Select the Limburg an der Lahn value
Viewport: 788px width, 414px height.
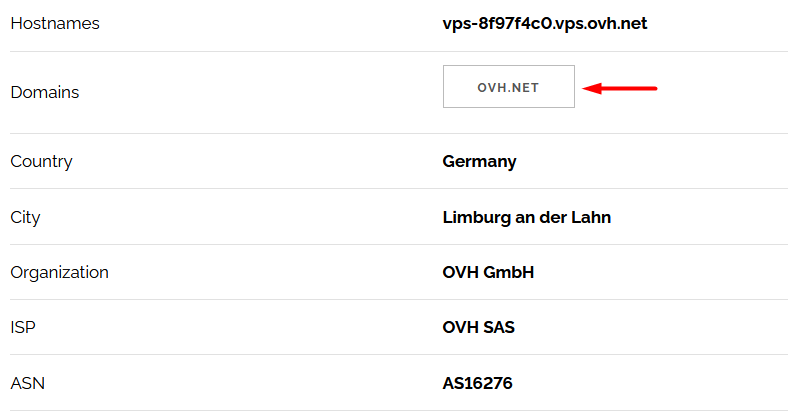(527, 218)
